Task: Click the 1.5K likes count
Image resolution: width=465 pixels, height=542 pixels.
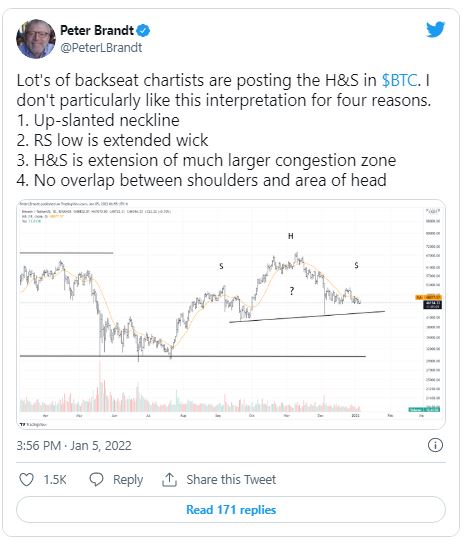Action: coord(55,480)
